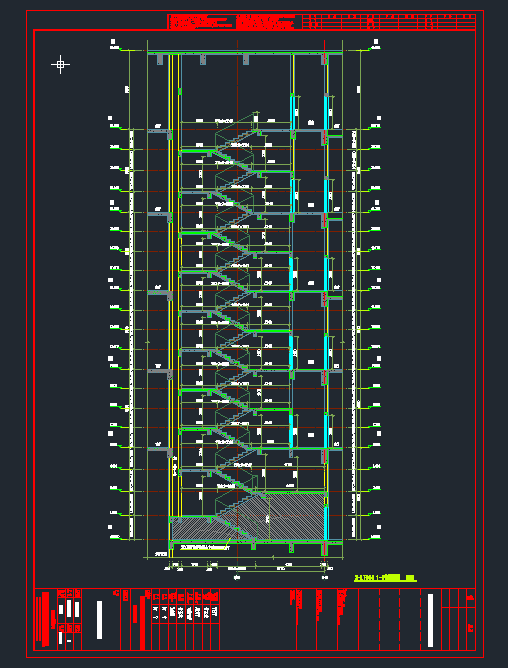The height and width of the screenshot is (668, 508).
Task: Click the tall white bar in bottom-right title block
Action: click(x=430, y=620)
